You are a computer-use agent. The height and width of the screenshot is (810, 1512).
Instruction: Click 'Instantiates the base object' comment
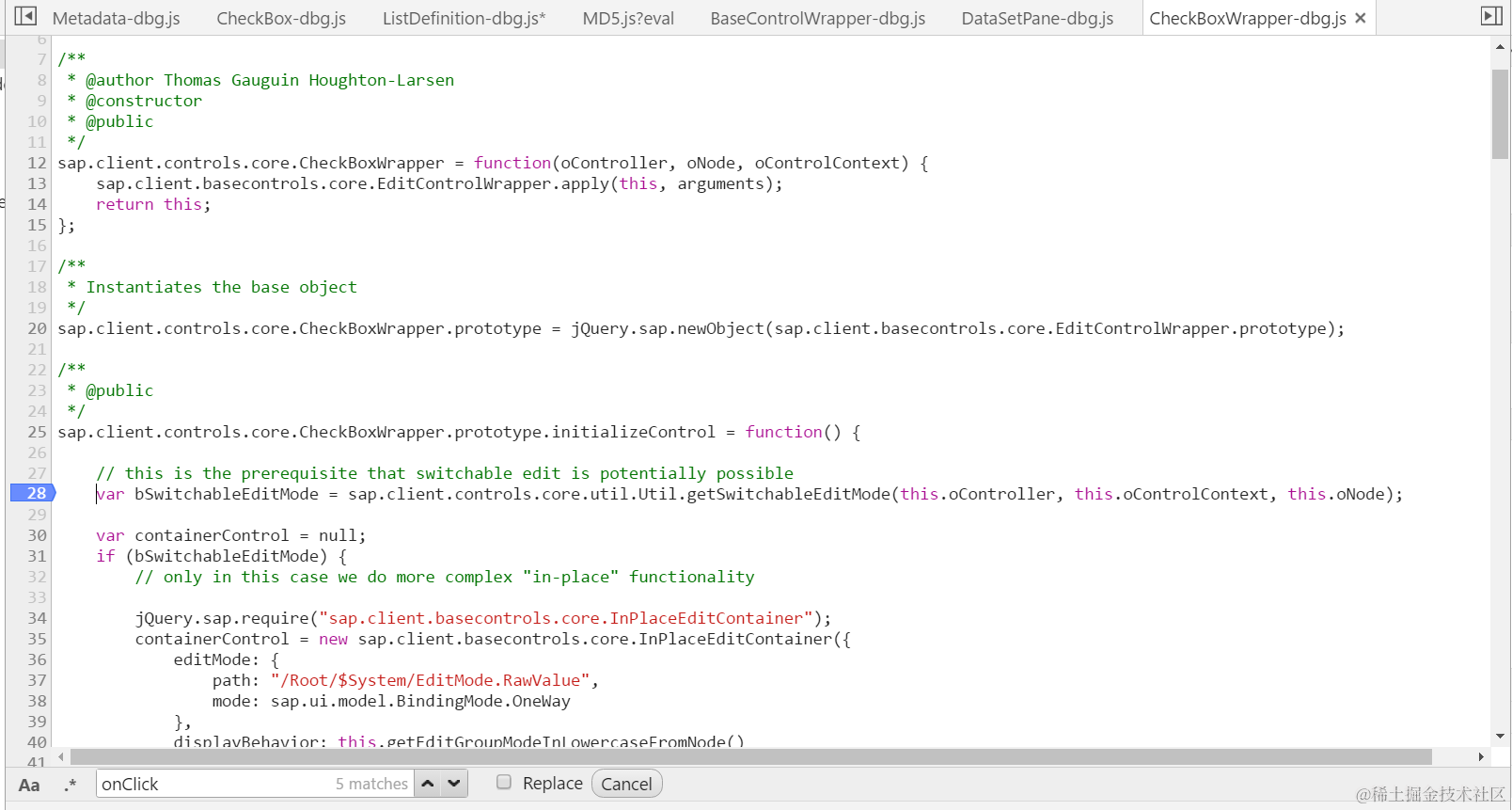[222, 287]
